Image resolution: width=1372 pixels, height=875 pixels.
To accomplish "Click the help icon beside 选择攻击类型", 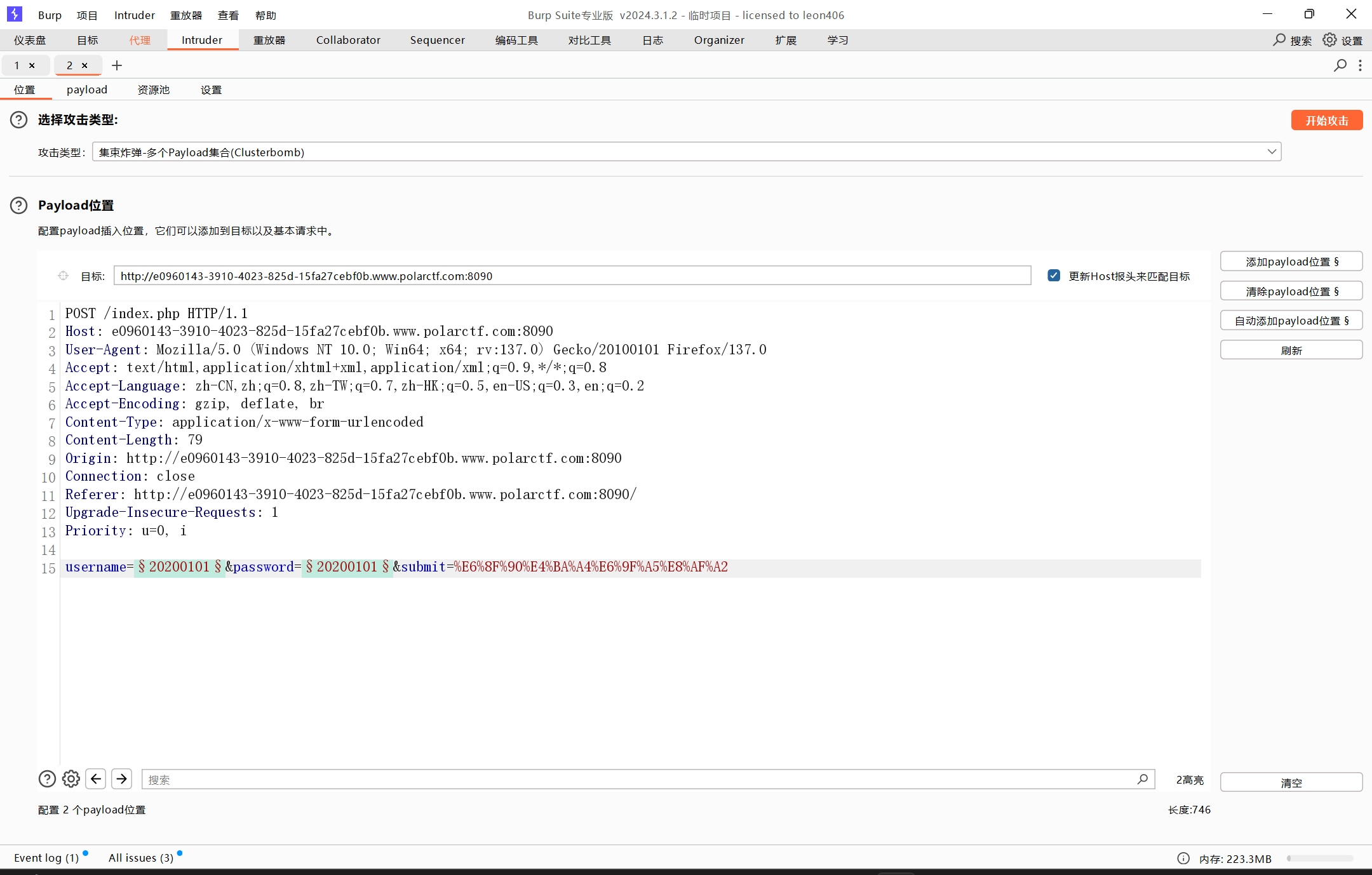I will pyautogui.click(x=19, y=119).
